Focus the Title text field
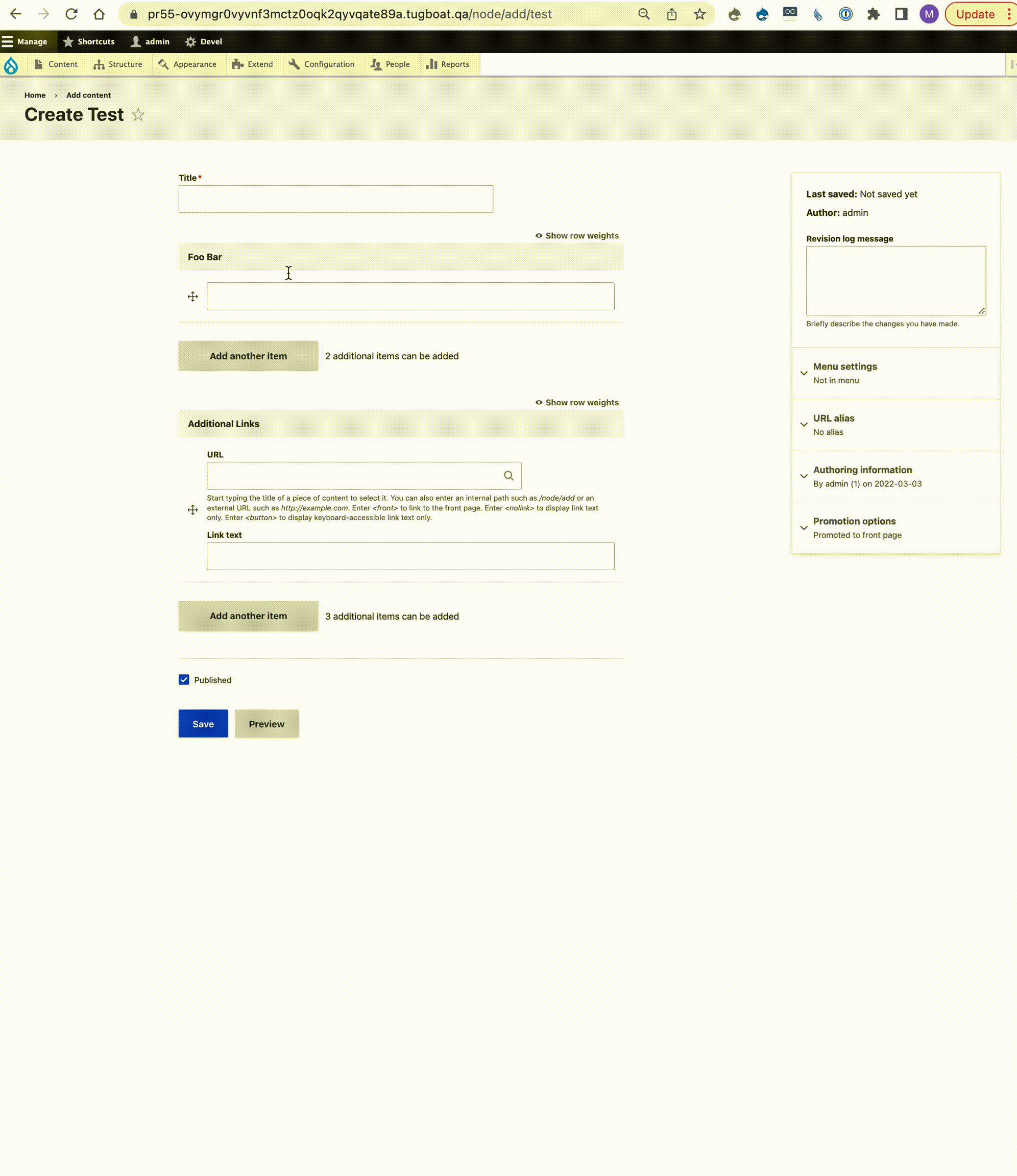Image resolution: width=1017 pixels, height=1176 pixels. click(335, 199)
